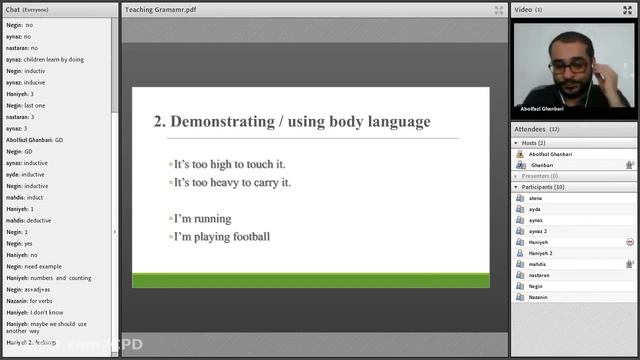The height and width of the screenshot is (360, 640).
Task: Click the Abolfazl Ghanbari webcam video
Action: [574, 65]
